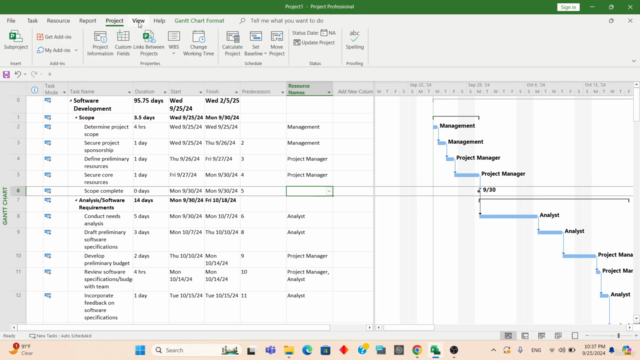This screenshot has width=640, height=360.
Task: Click the taskbar Search box
Action: point(196,350)
